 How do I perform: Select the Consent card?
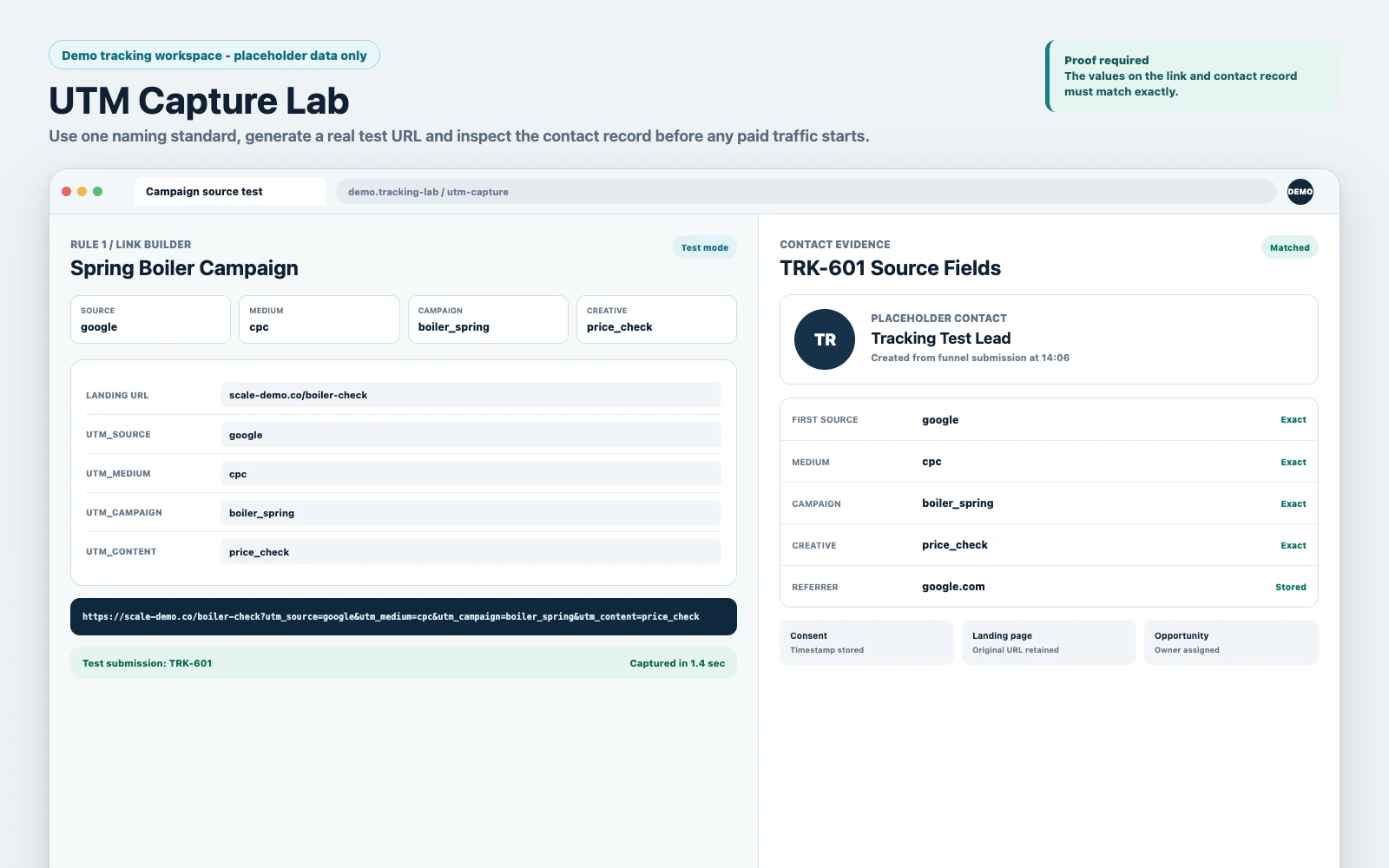click(866, 642)
